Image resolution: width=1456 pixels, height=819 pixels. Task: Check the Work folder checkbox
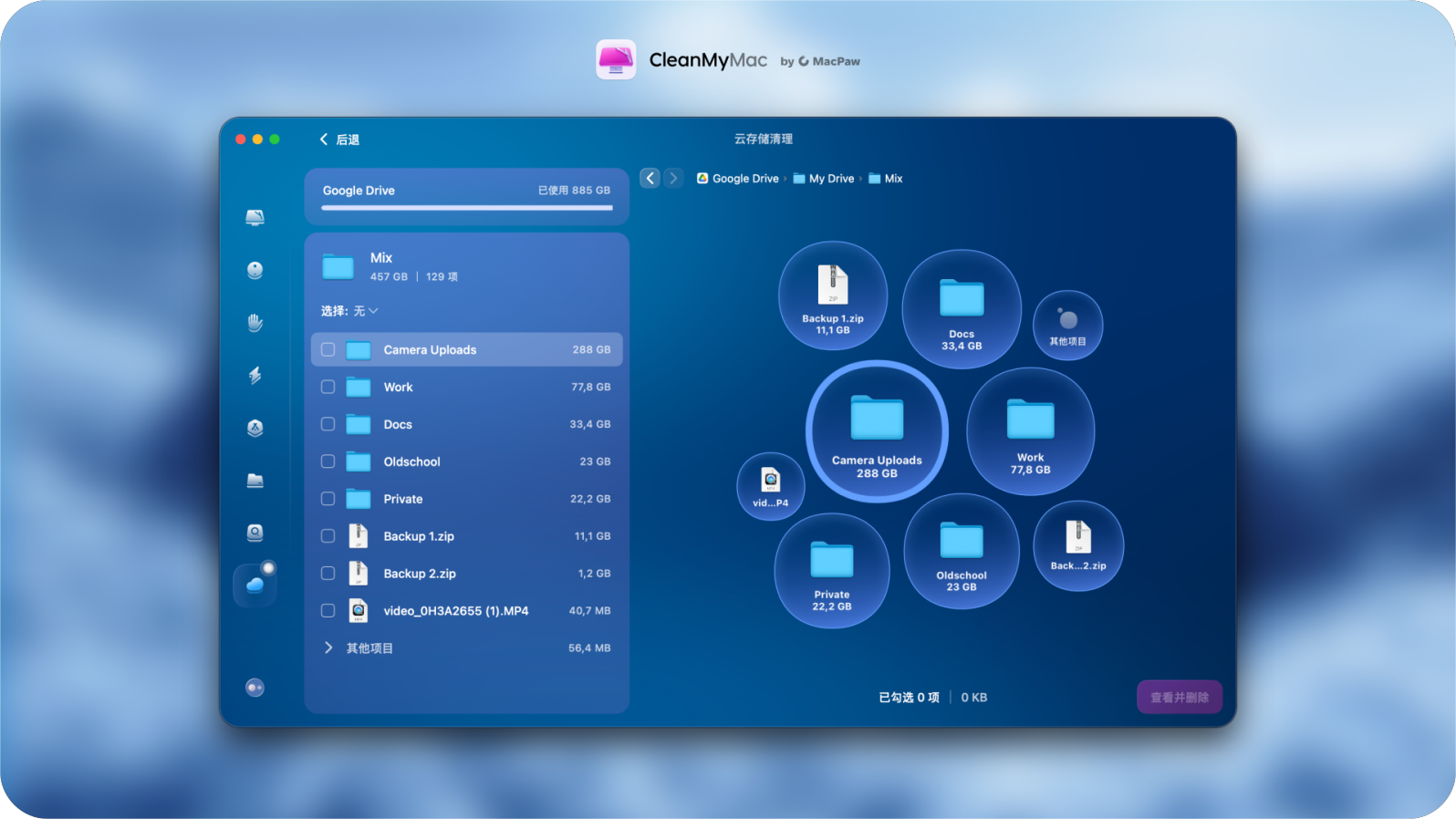[328, 387]
